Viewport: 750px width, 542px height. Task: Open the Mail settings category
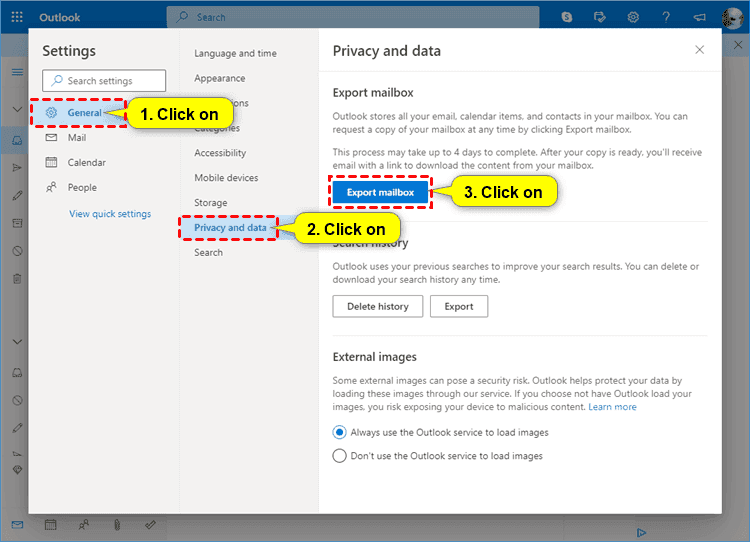click(77, 138)
